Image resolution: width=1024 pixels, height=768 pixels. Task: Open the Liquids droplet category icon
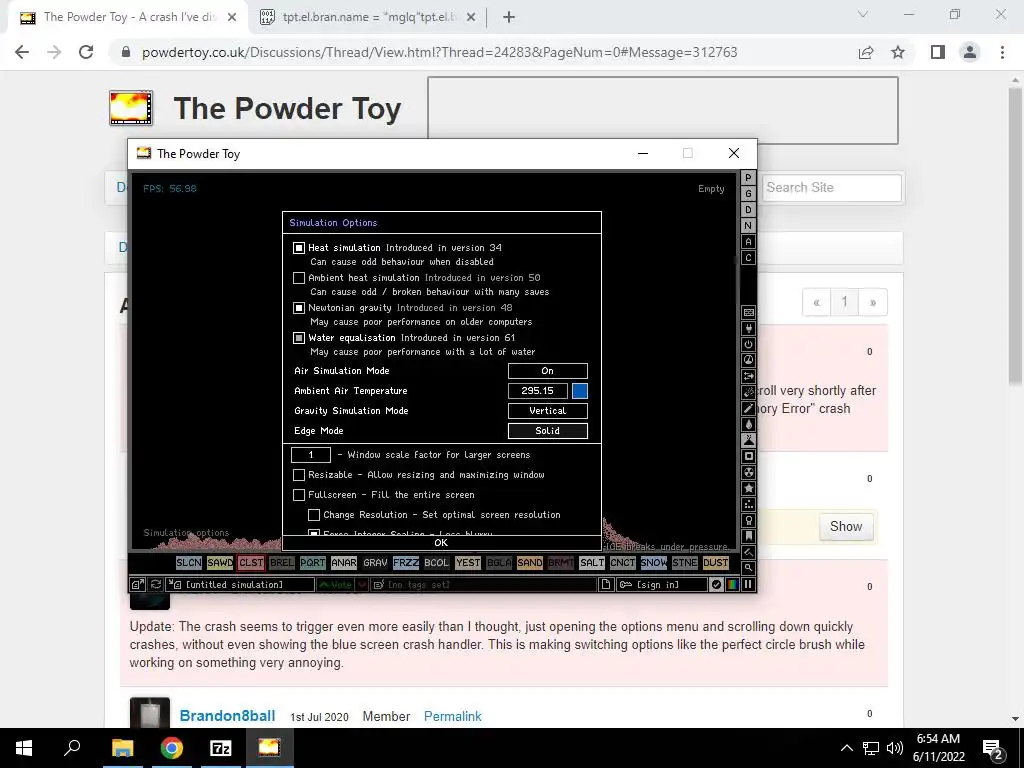(748, 424)
